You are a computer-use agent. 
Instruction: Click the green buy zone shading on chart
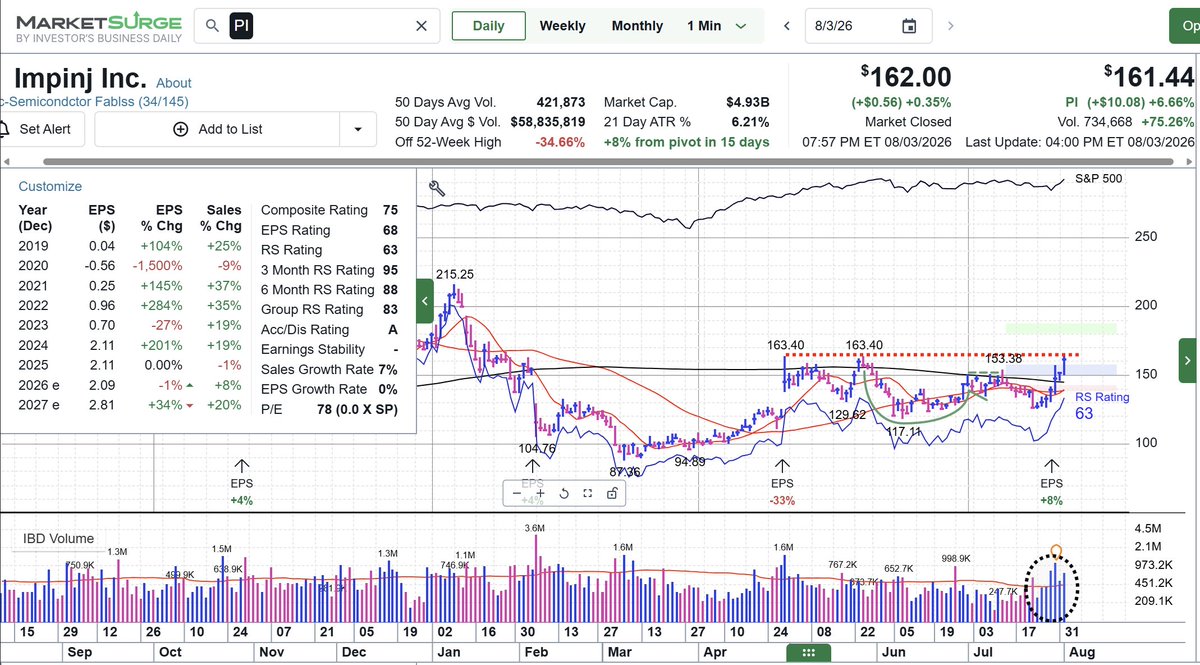click(x=1061, y=328)
